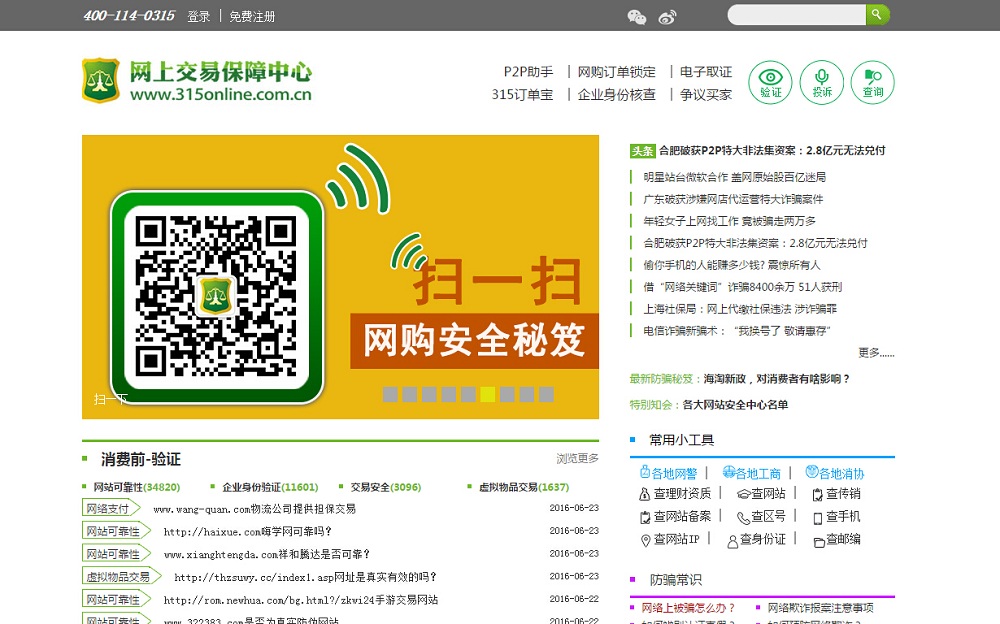Open 网络上被骗怎么办 link

pyautogui.click(x=688, y=607)
